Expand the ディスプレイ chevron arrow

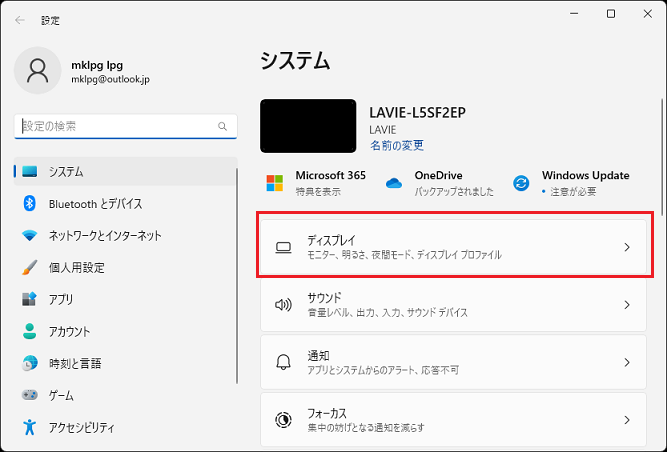627,247
